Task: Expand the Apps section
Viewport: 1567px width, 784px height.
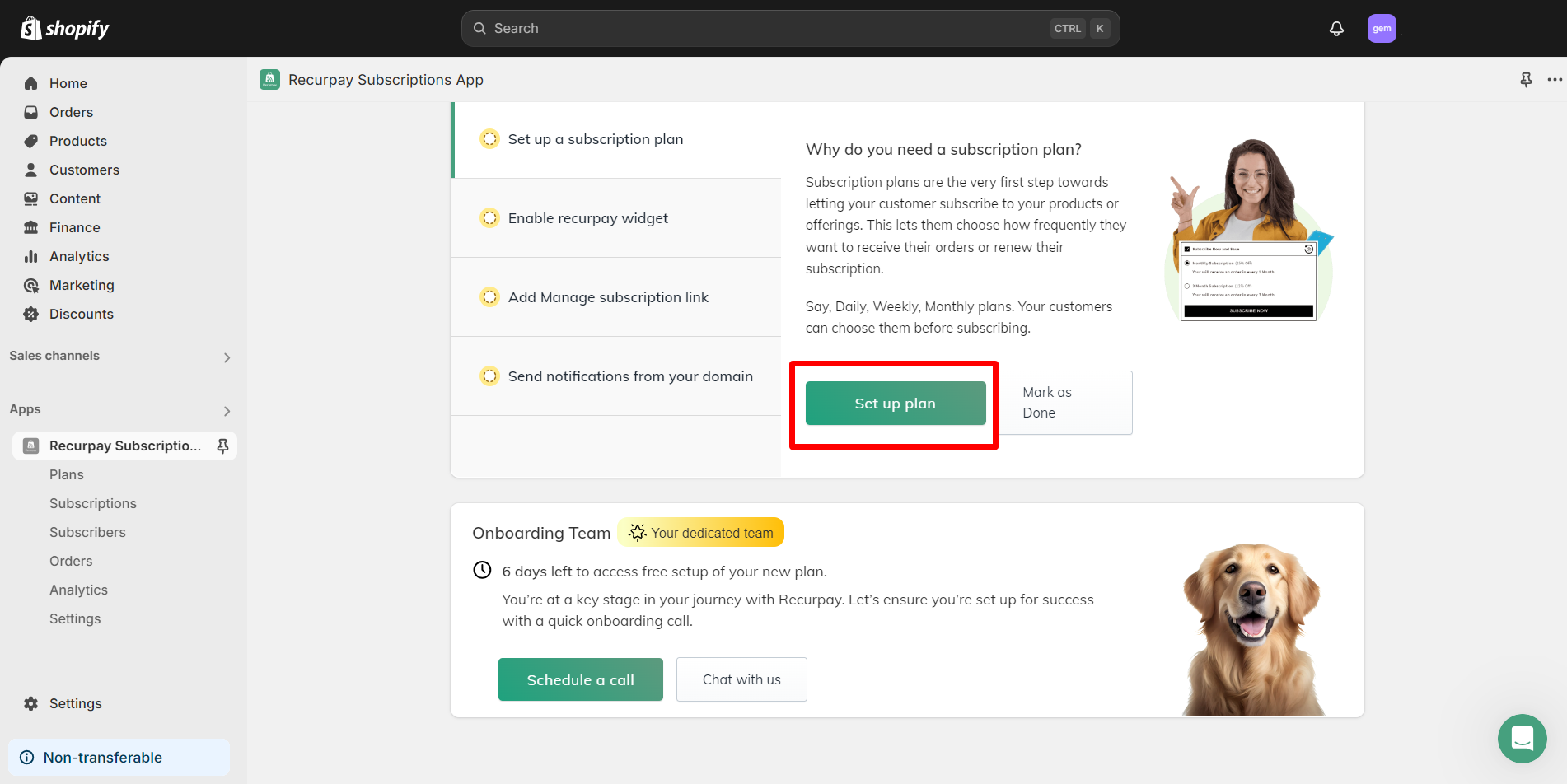Action: pos(227,411)
